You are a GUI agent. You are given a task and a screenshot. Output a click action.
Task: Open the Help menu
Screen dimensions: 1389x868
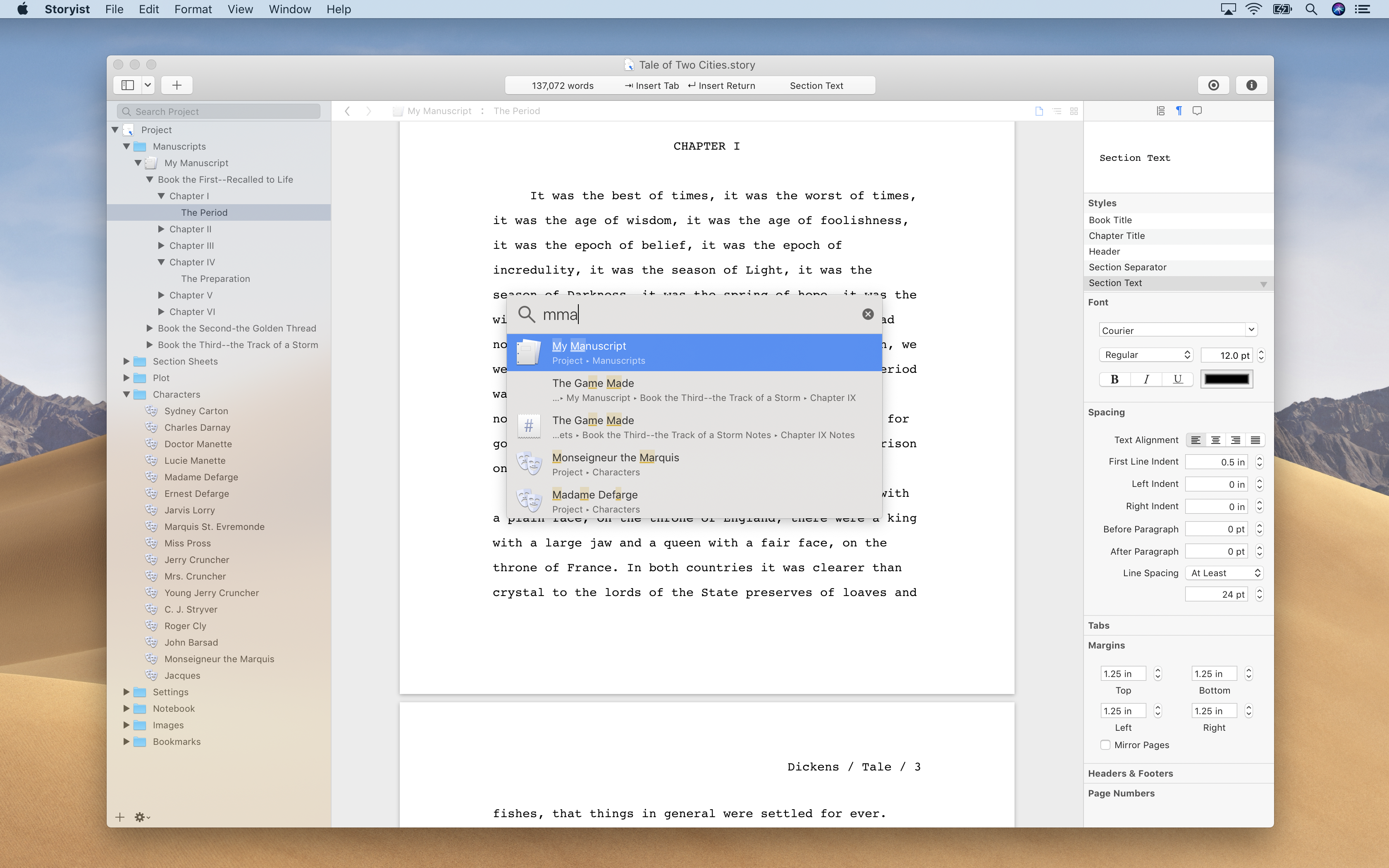(339, 9)
